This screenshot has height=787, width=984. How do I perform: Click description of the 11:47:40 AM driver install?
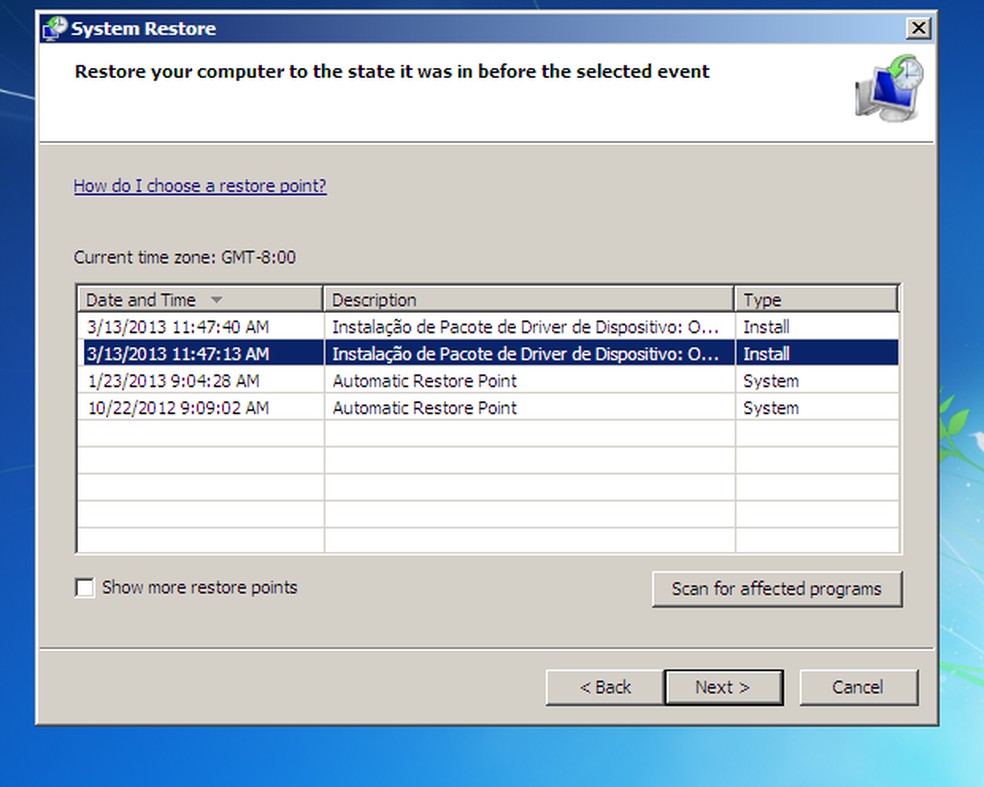525,327
